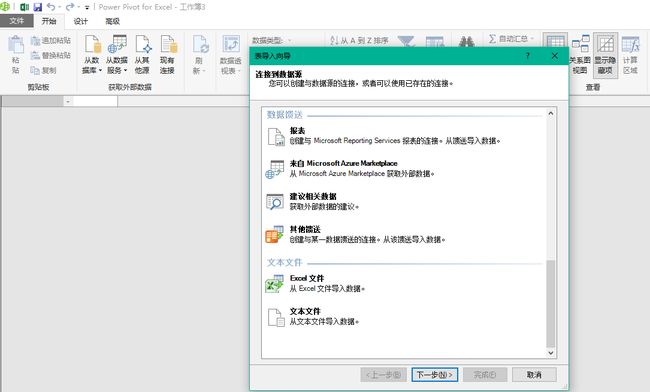Click the 下一步 next button
The height and width of the screenshot is (392, 650).
click(x=435, y=375)
